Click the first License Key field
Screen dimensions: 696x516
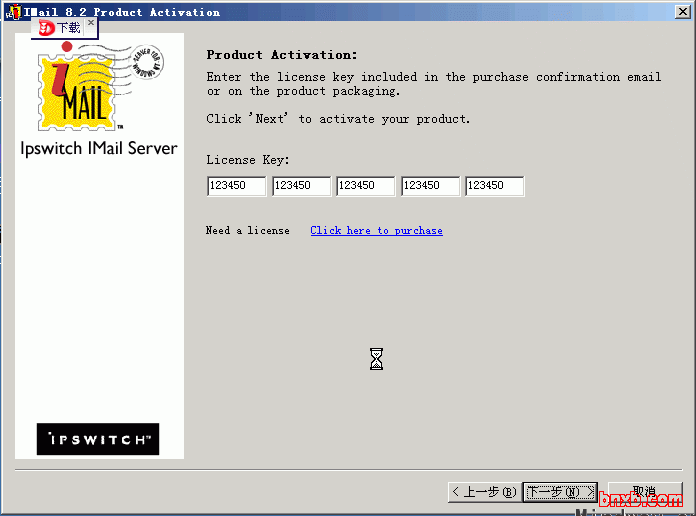237,186
